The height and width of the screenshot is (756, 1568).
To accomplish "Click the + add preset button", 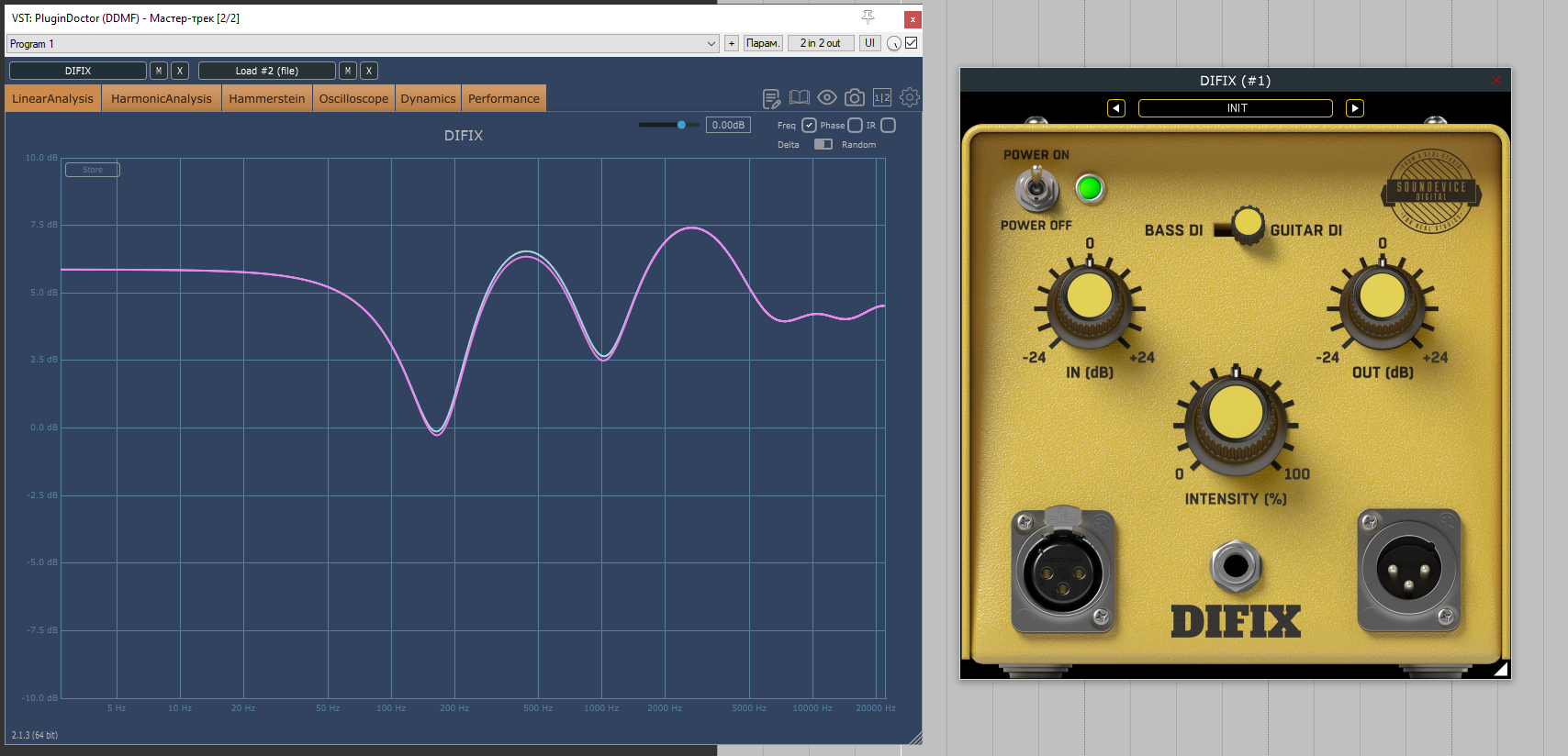I will (x=732, y=43).
